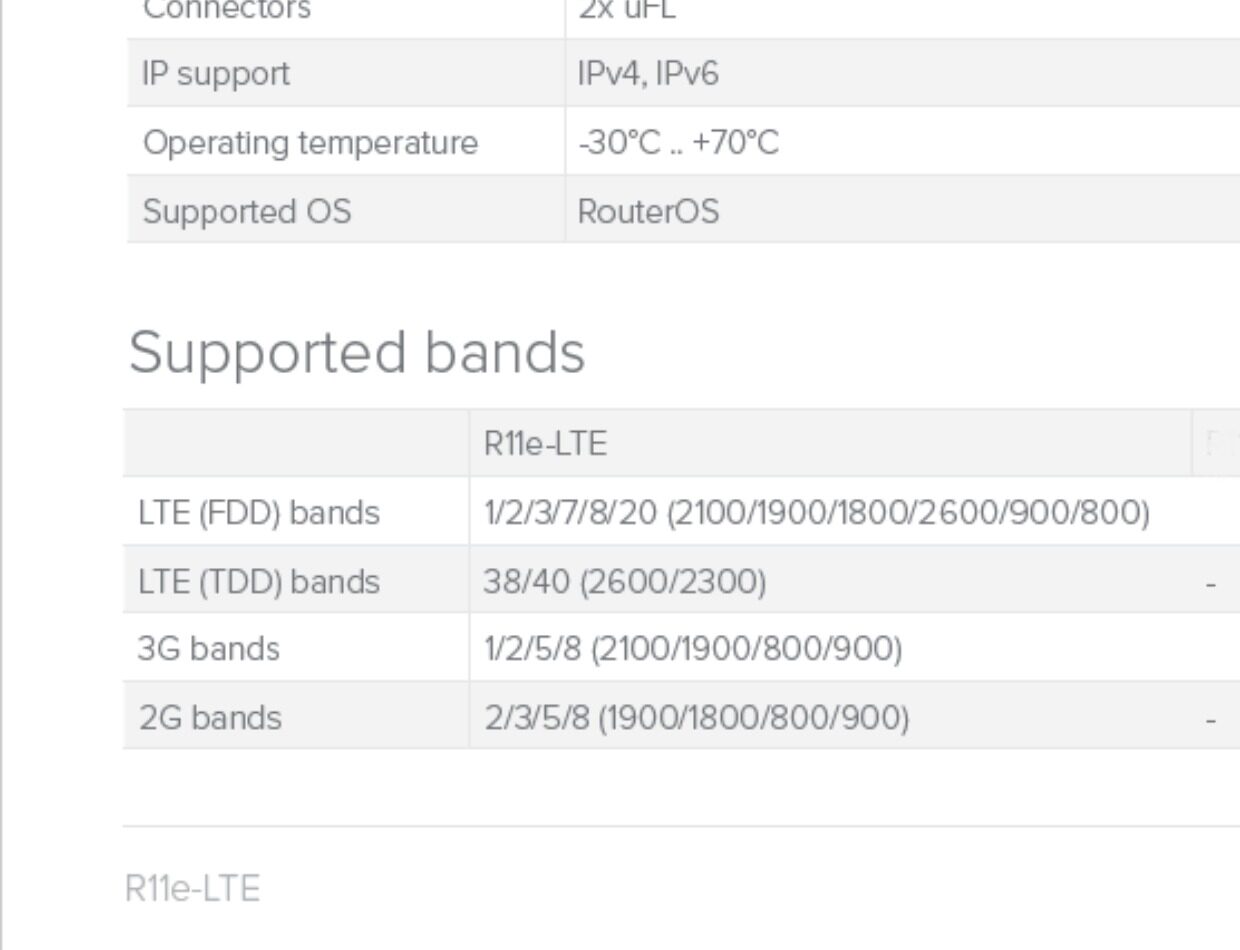This screenshot has height=950, width=1240.
Task: Click the 3G bands row label
Action: click(209, 649)
